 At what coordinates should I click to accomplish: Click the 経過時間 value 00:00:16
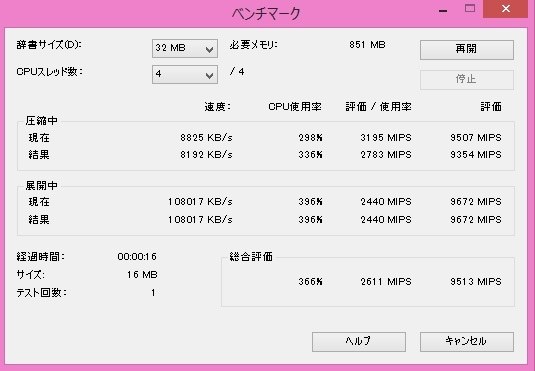tap(137, 256)
